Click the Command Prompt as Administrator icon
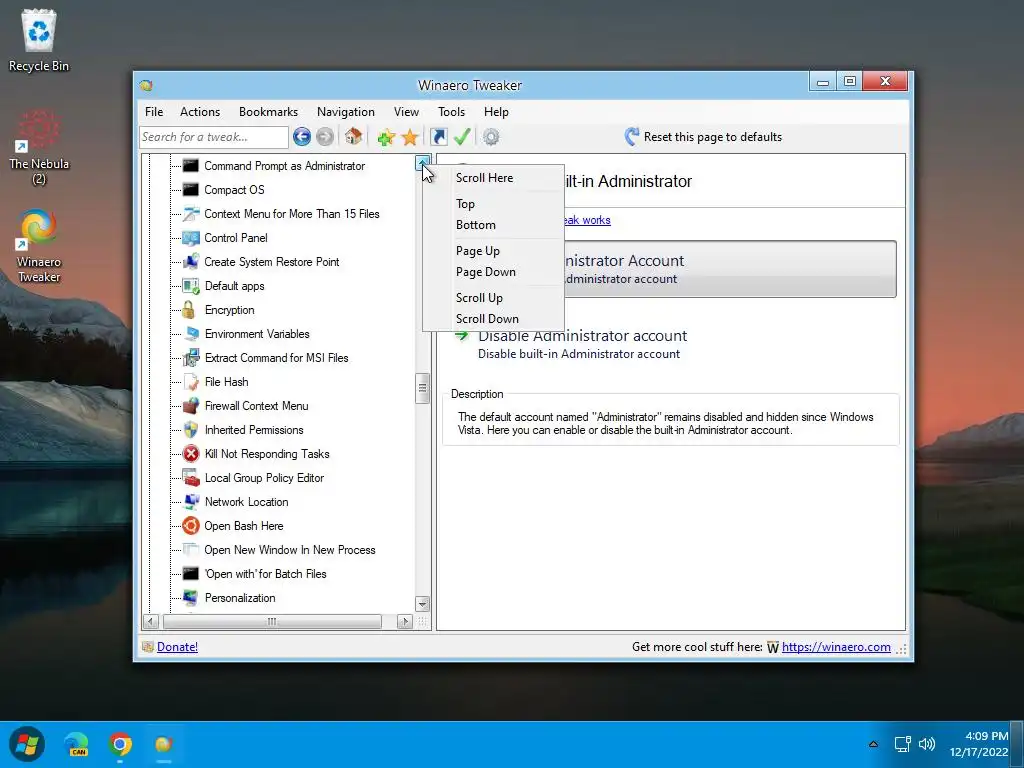This screenshot has width=1024, height=768. pyautogui.click(x=191, y=166)
